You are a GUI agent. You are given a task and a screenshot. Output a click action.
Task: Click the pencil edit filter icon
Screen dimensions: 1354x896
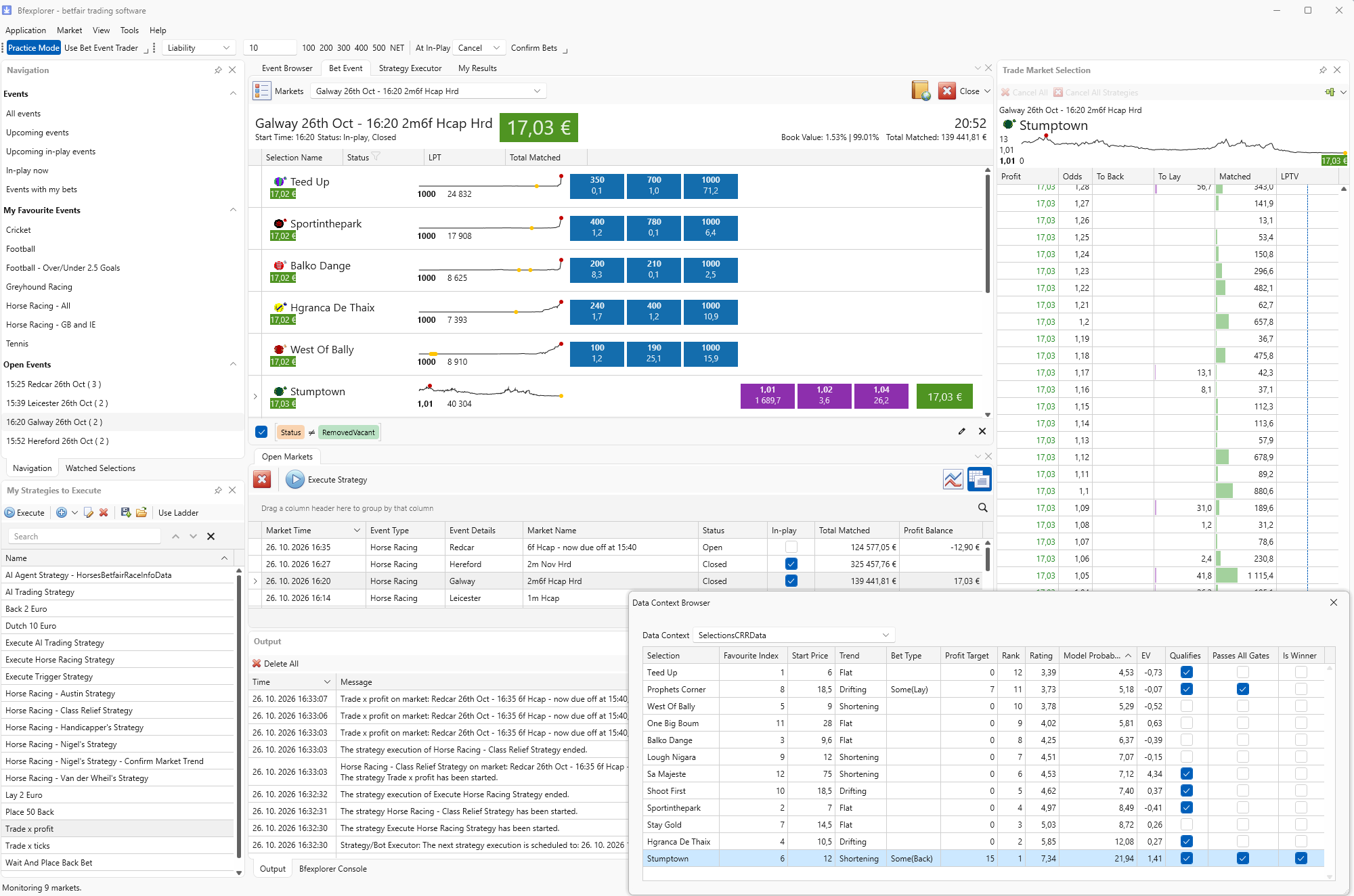pos(961,432)
